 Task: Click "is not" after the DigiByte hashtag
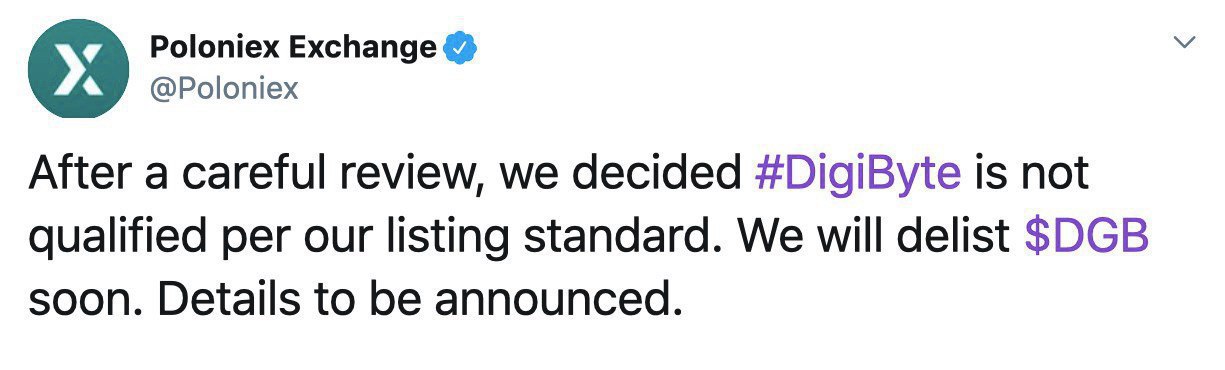1030,174
